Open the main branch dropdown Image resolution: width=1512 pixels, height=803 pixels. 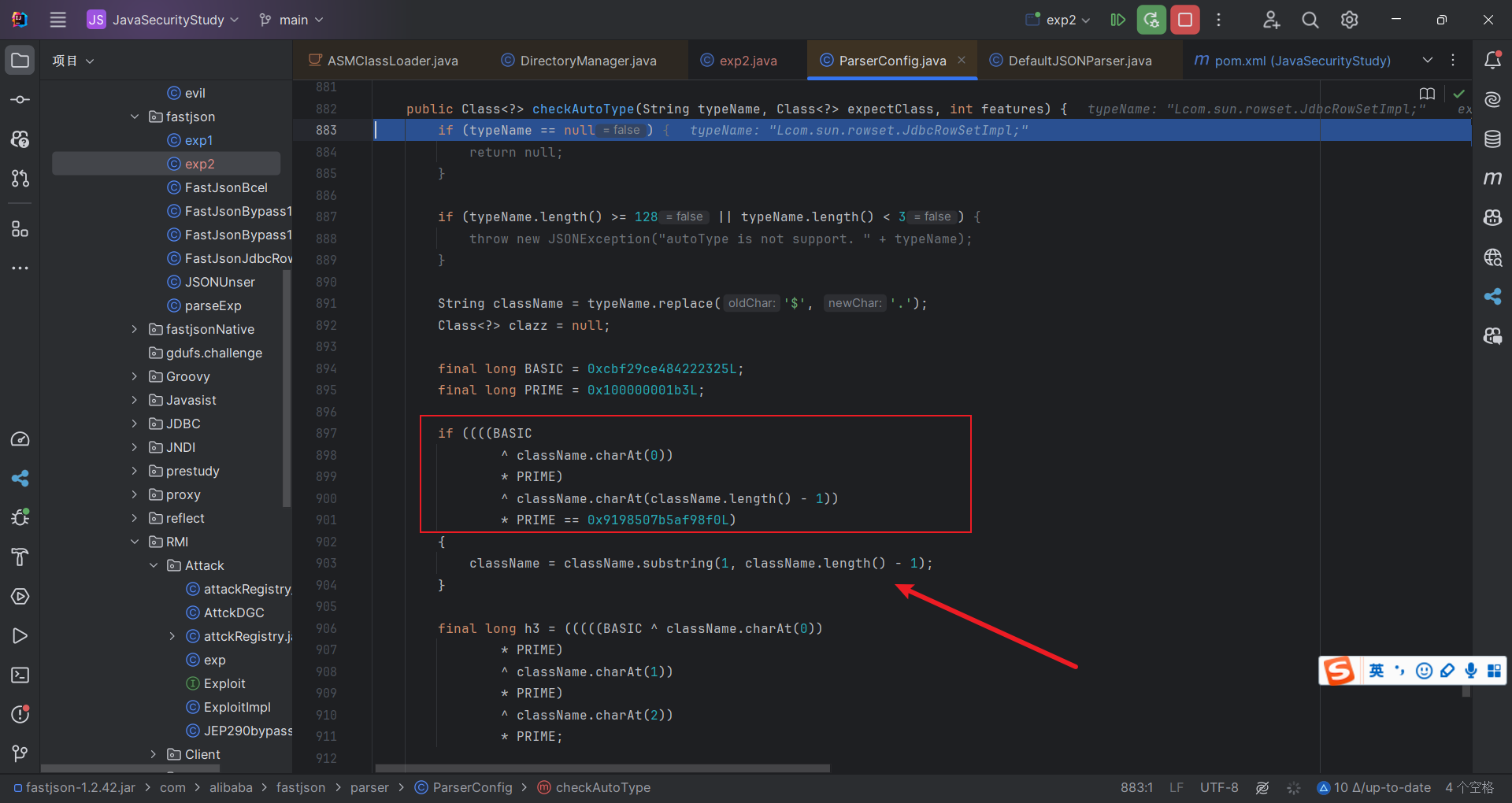291,20
